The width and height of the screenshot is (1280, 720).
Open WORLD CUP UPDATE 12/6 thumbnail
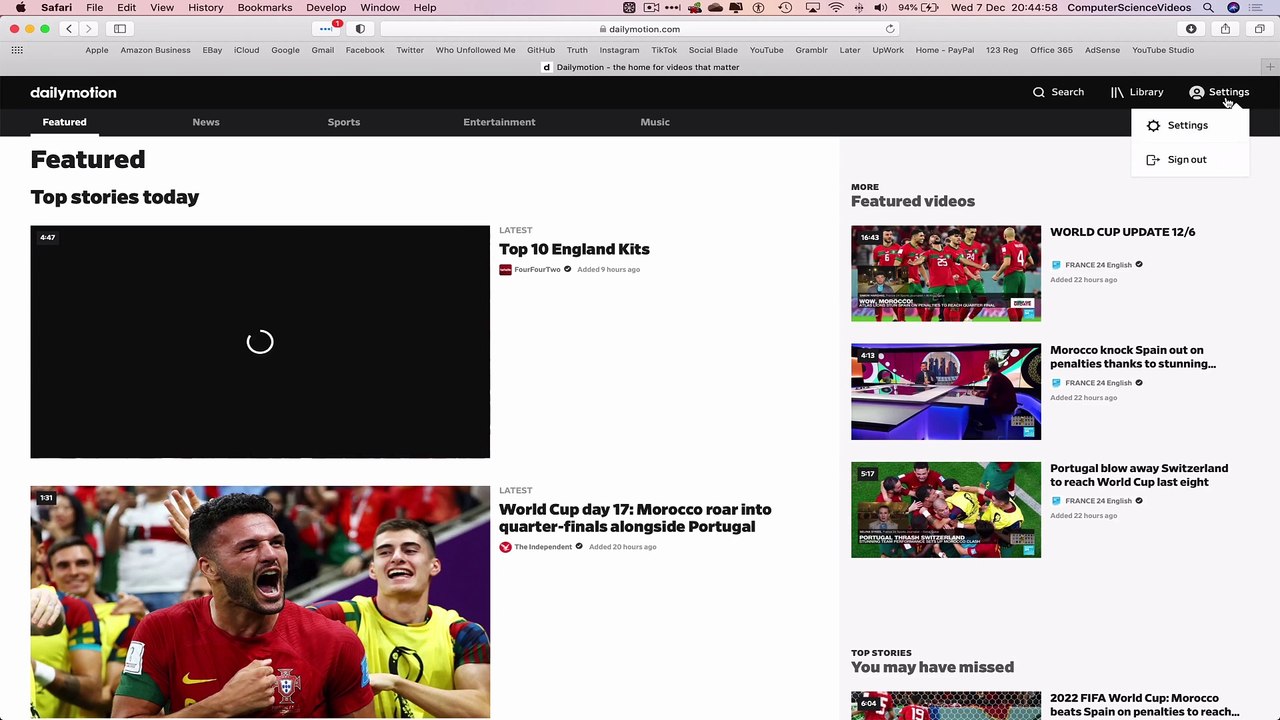pos(946,273)
